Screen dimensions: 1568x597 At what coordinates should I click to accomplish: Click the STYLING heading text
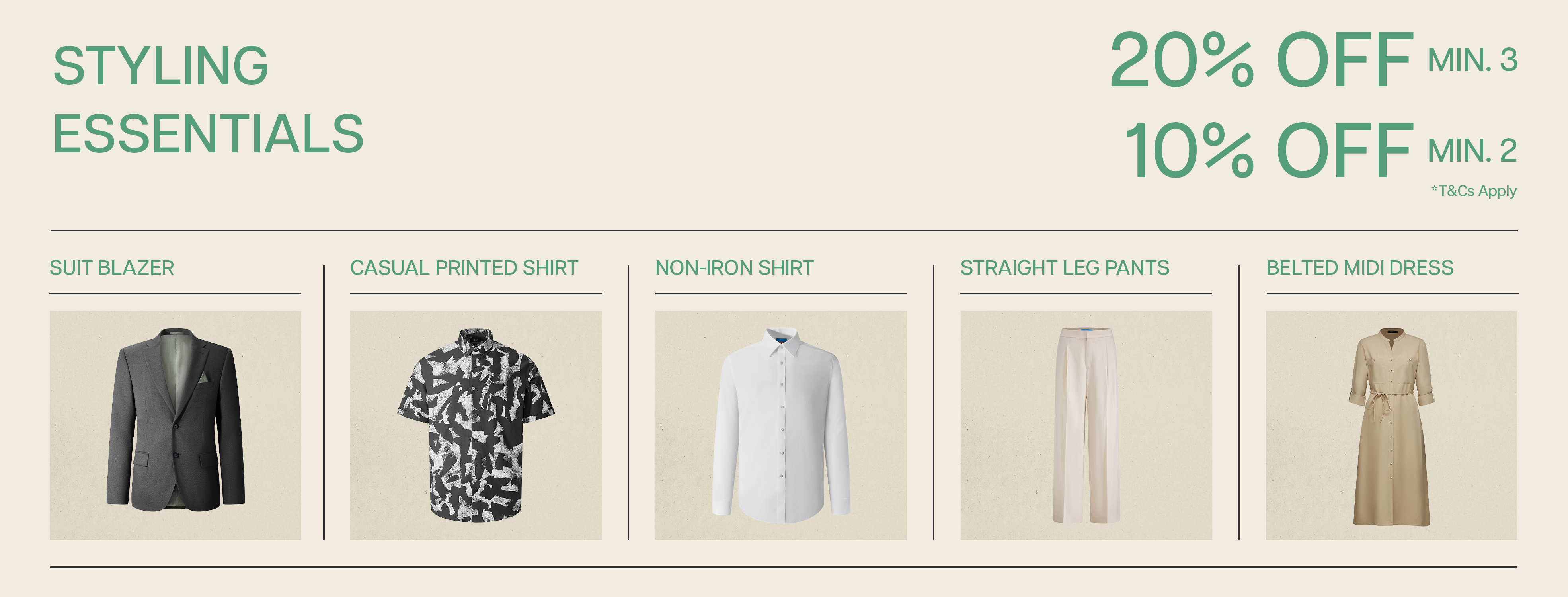coord(161,65)
